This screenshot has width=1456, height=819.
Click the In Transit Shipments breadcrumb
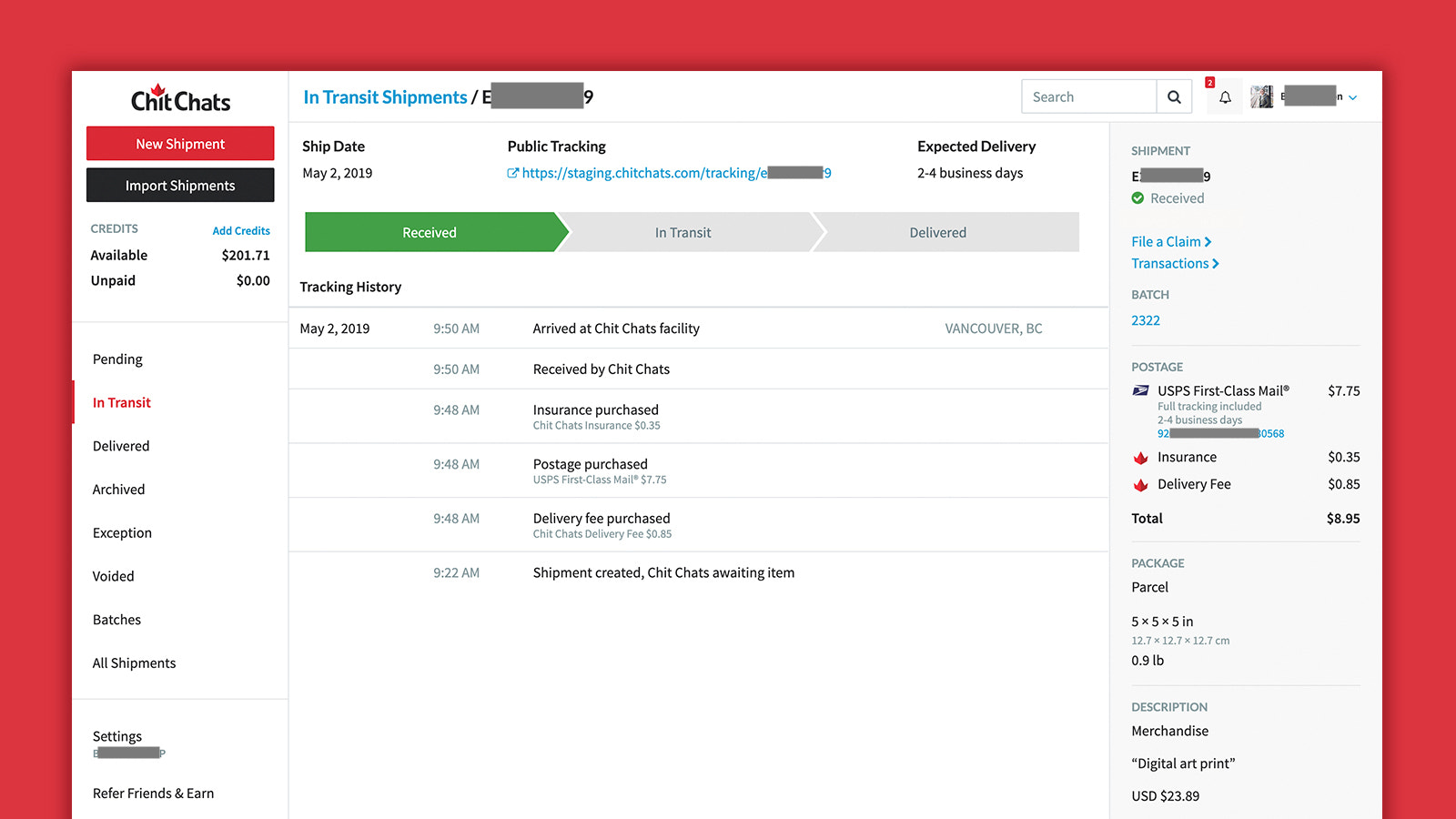385,97
